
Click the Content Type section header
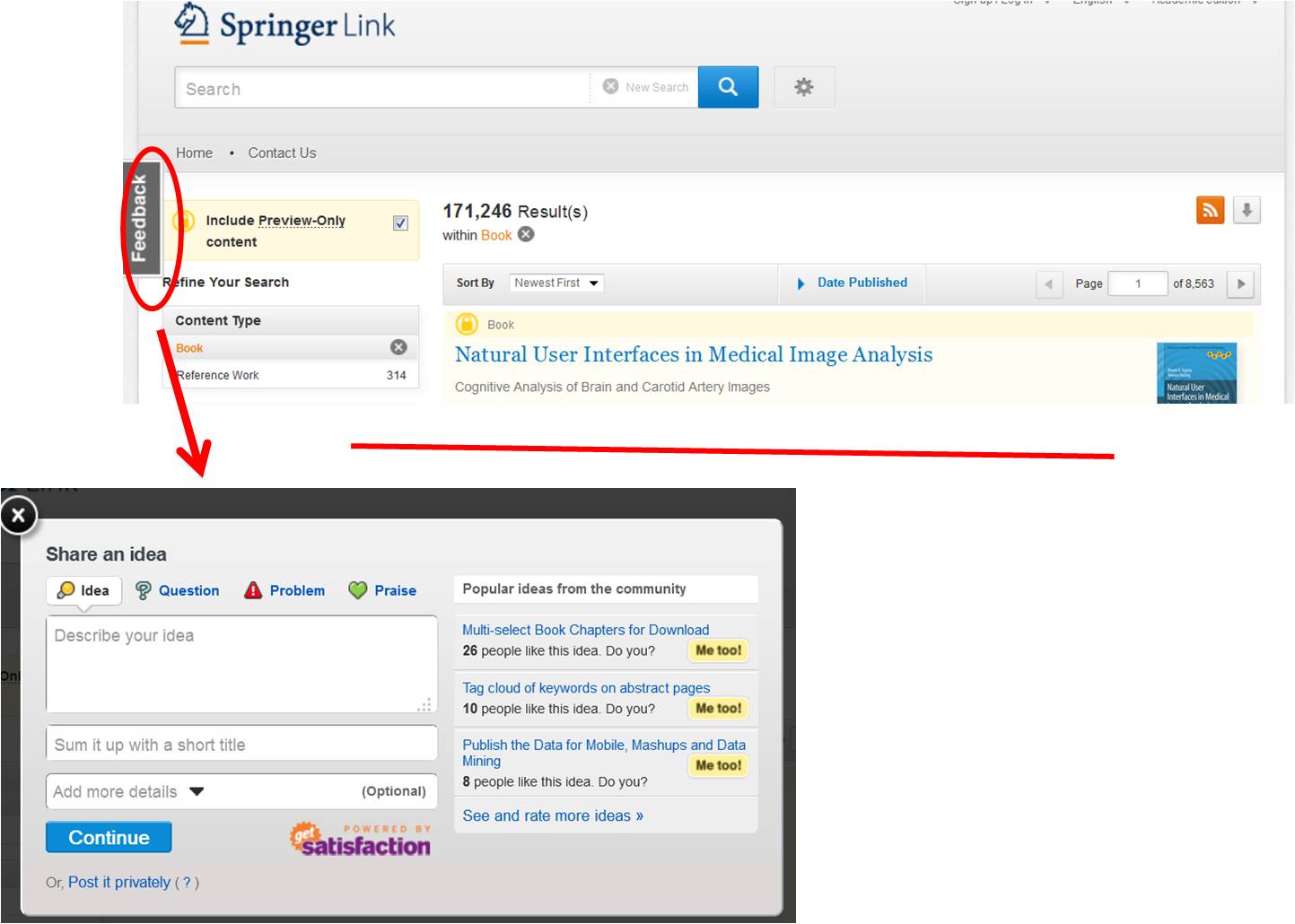click(291, 320)
